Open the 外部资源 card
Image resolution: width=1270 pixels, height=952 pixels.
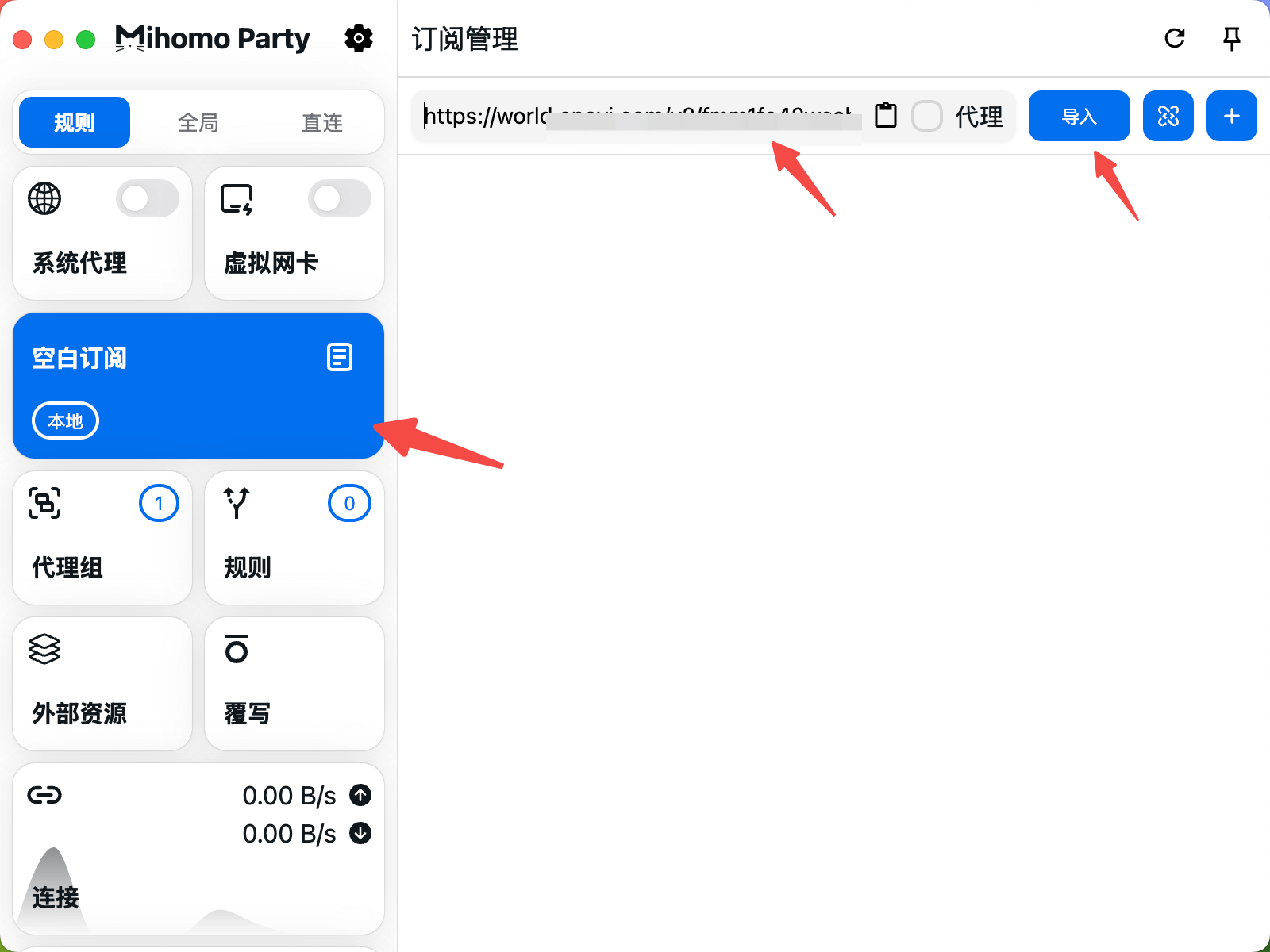[x=102, y=684]
